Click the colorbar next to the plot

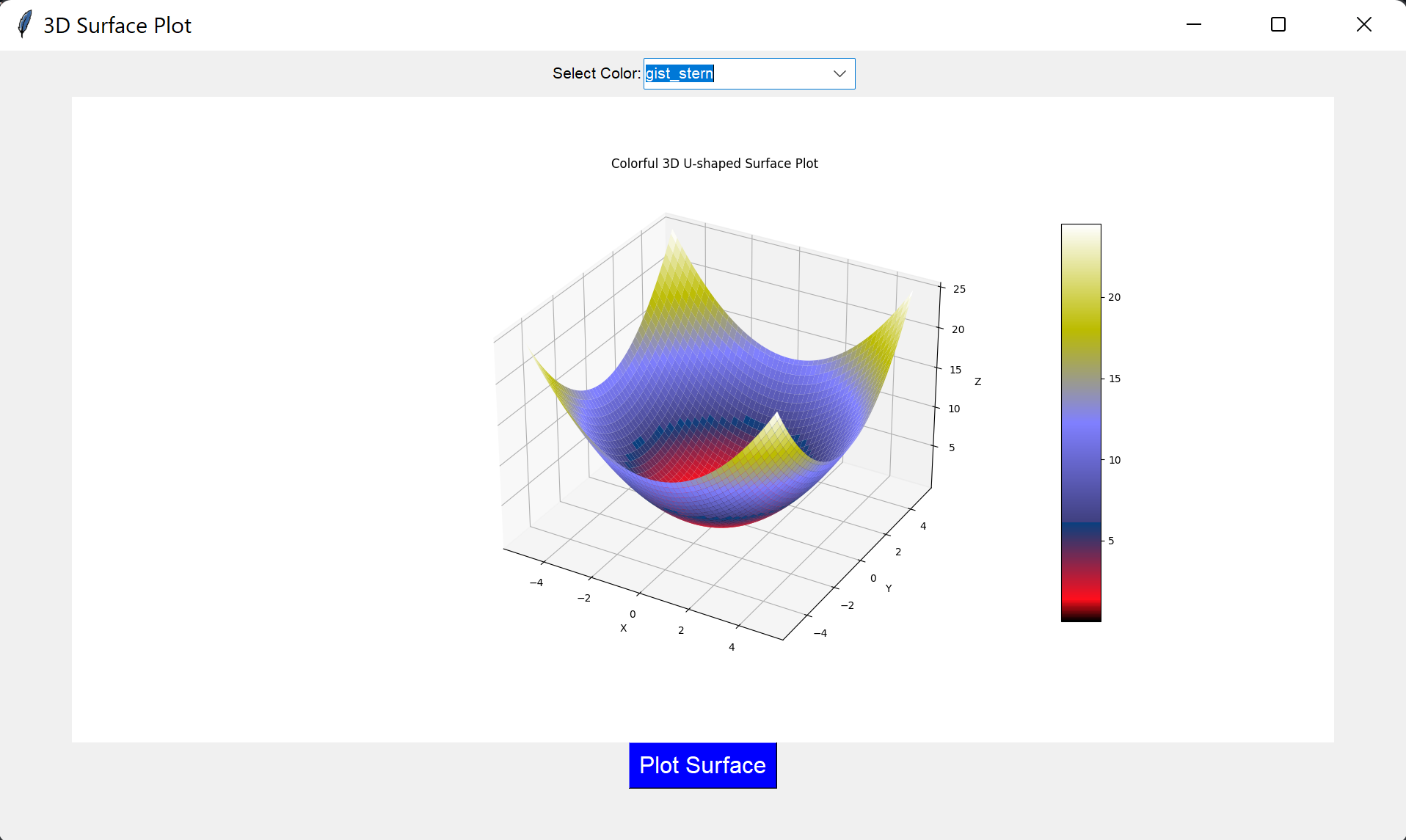(x=1079, y=422)
